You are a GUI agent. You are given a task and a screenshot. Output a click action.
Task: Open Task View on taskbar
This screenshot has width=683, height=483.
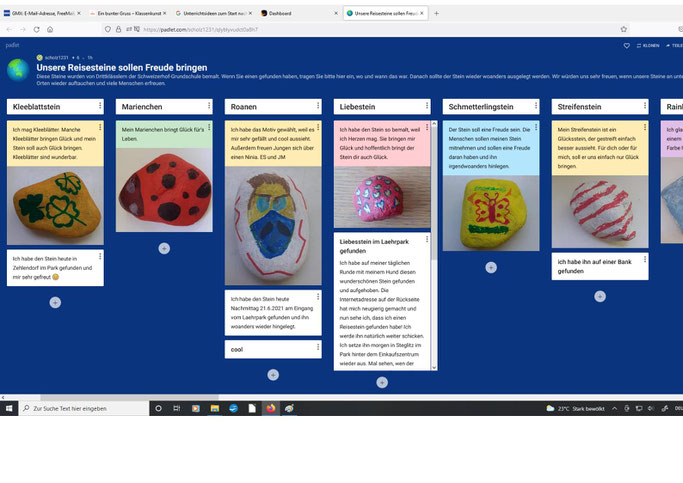[176, 408]
